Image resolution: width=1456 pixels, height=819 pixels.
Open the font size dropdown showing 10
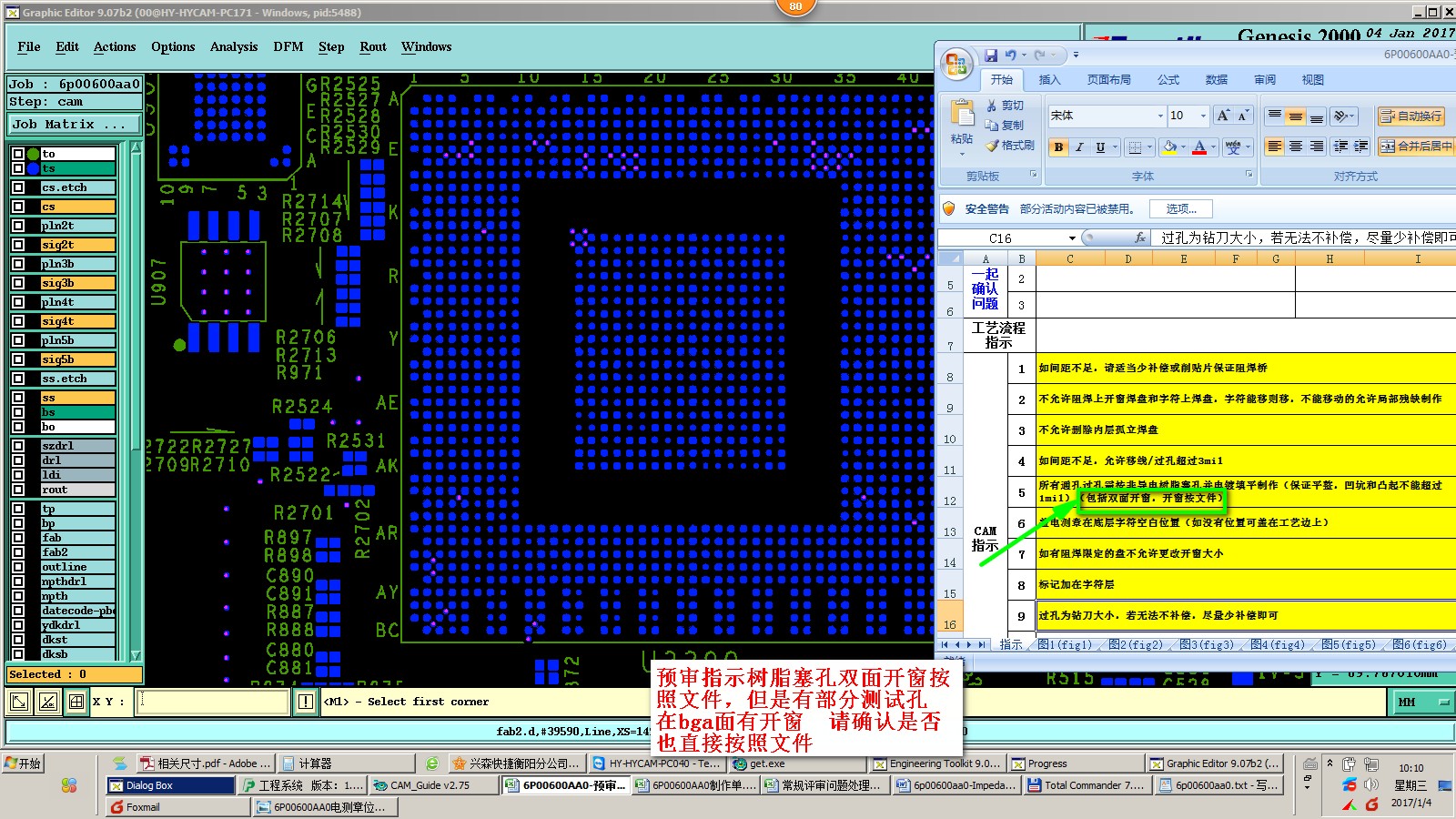click(x=1203, y=116)
